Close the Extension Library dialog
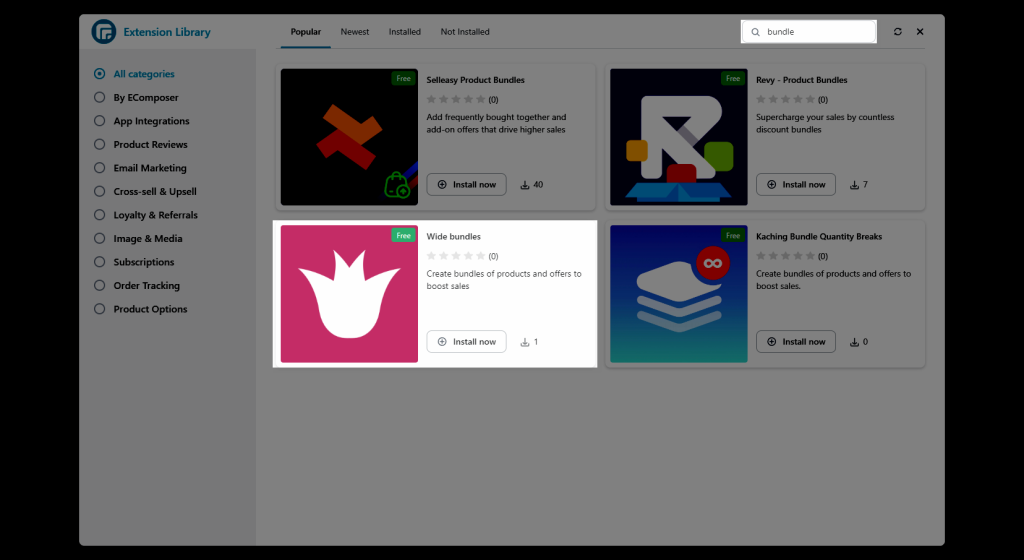The image size is (1024, 560). (x=920, y=31)
